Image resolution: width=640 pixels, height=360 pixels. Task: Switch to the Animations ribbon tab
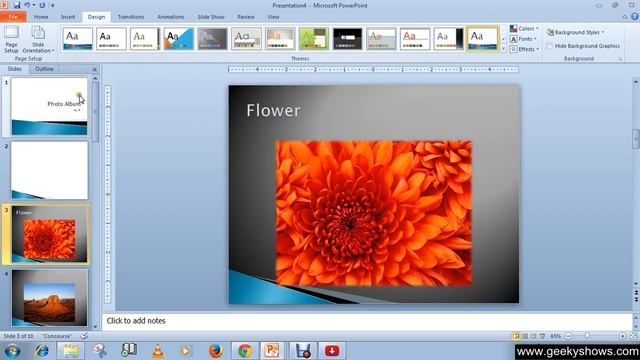(171, 17)
